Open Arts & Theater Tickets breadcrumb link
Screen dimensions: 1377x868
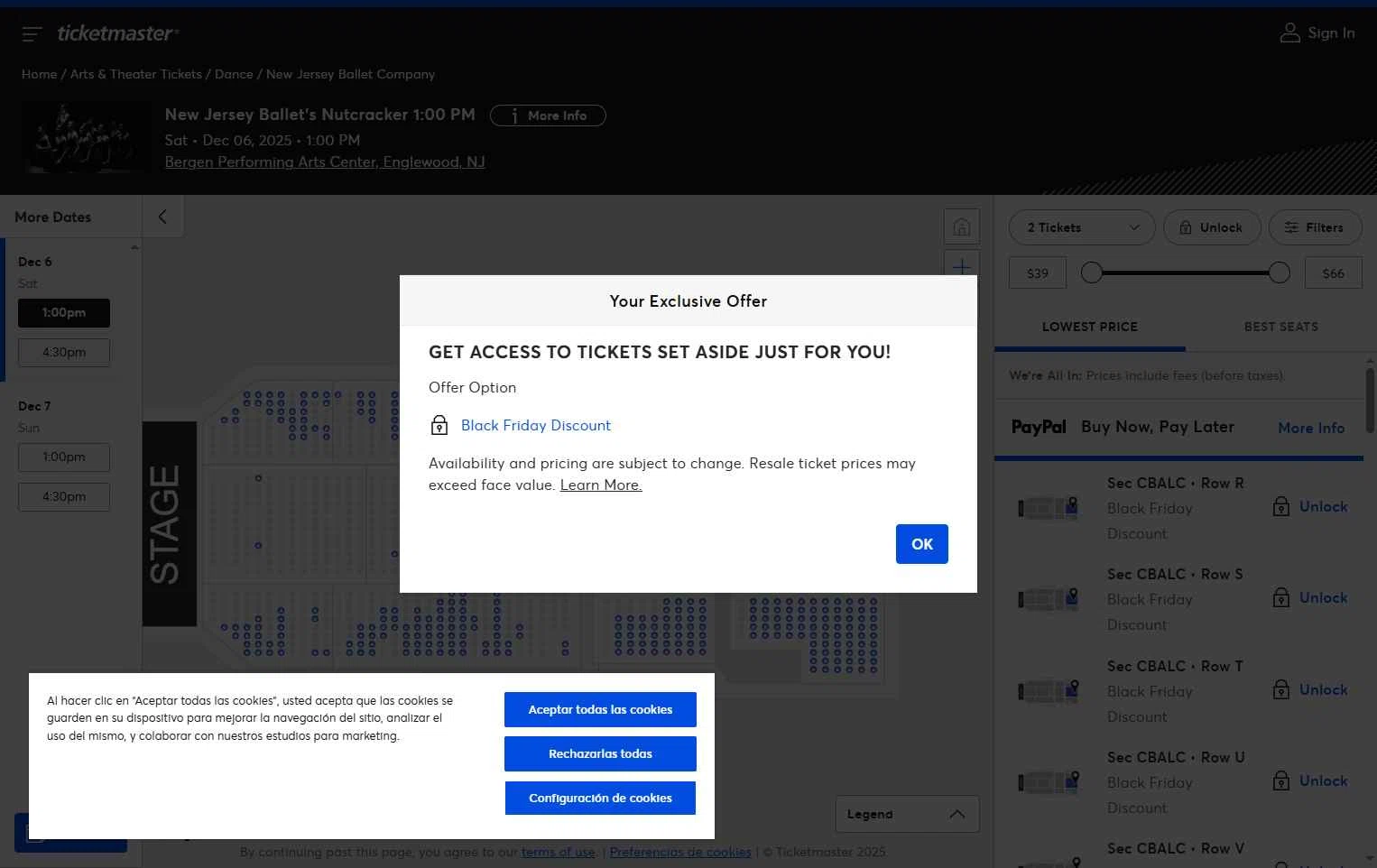(x=136, y=74)
